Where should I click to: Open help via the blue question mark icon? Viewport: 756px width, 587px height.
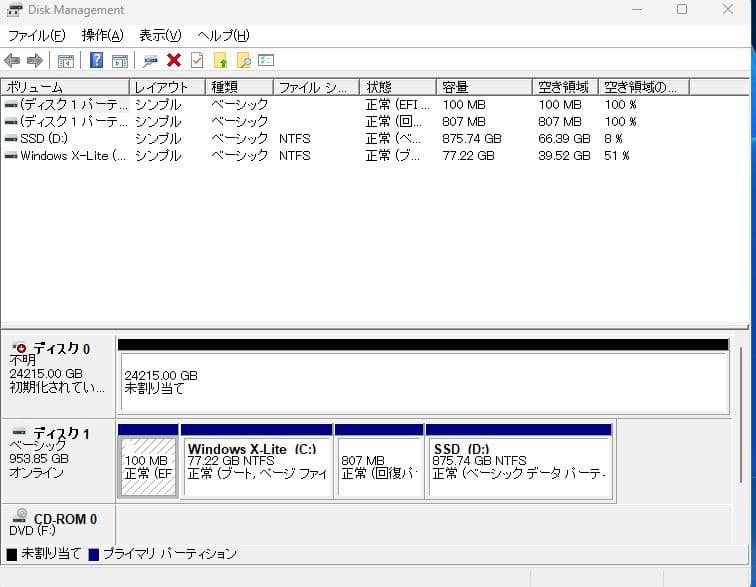coord(96,60)
